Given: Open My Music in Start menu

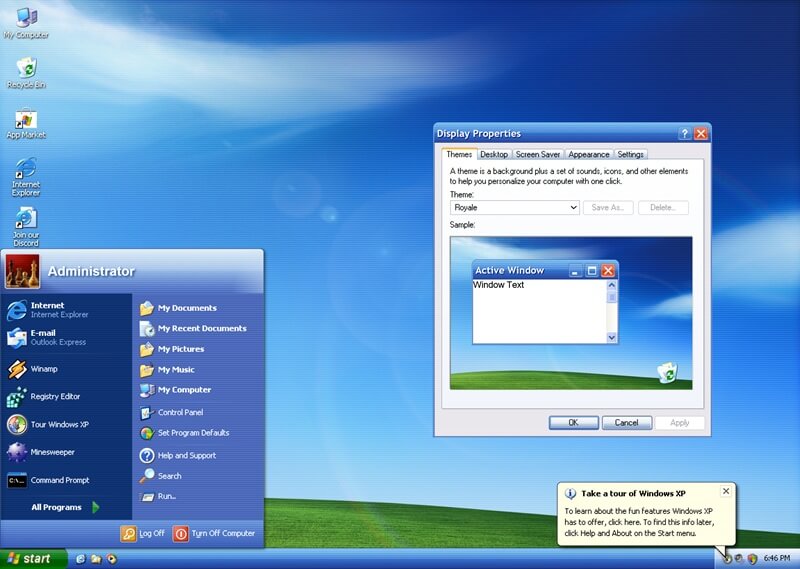Looking at the screenshot, I should click(x=198, y=369).
